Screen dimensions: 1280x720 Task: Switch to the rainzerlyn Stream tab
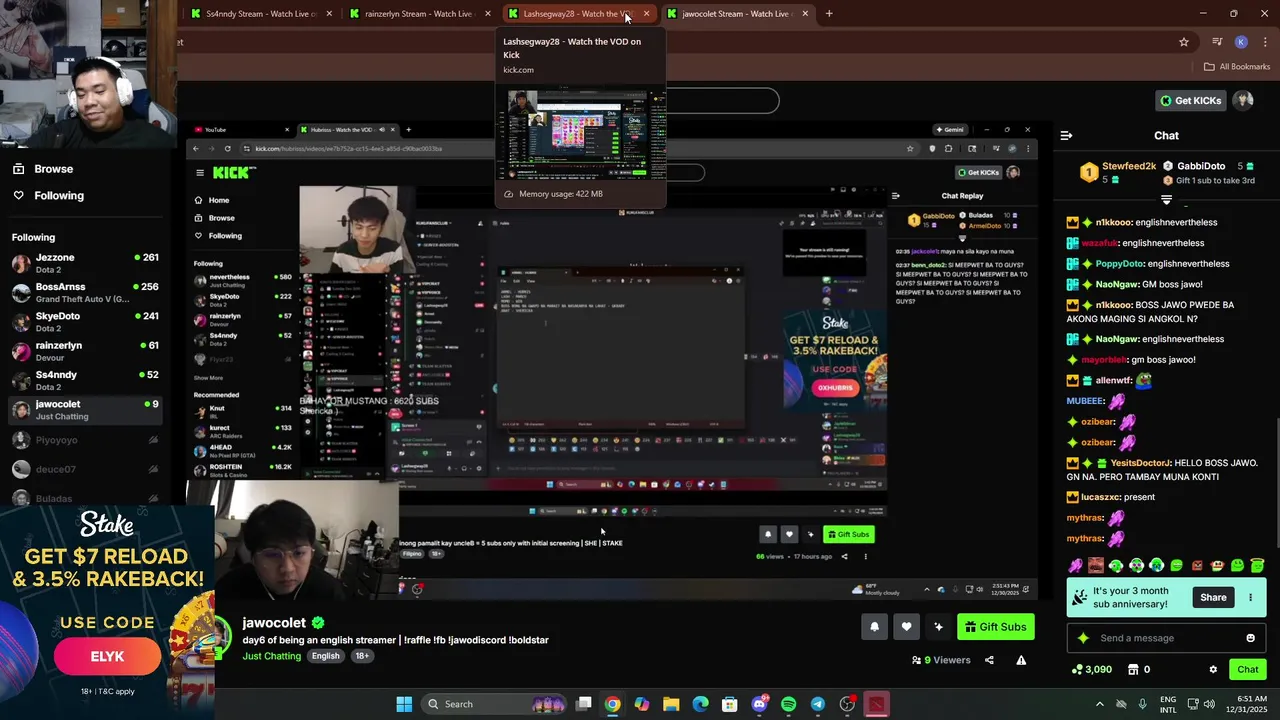418,14
